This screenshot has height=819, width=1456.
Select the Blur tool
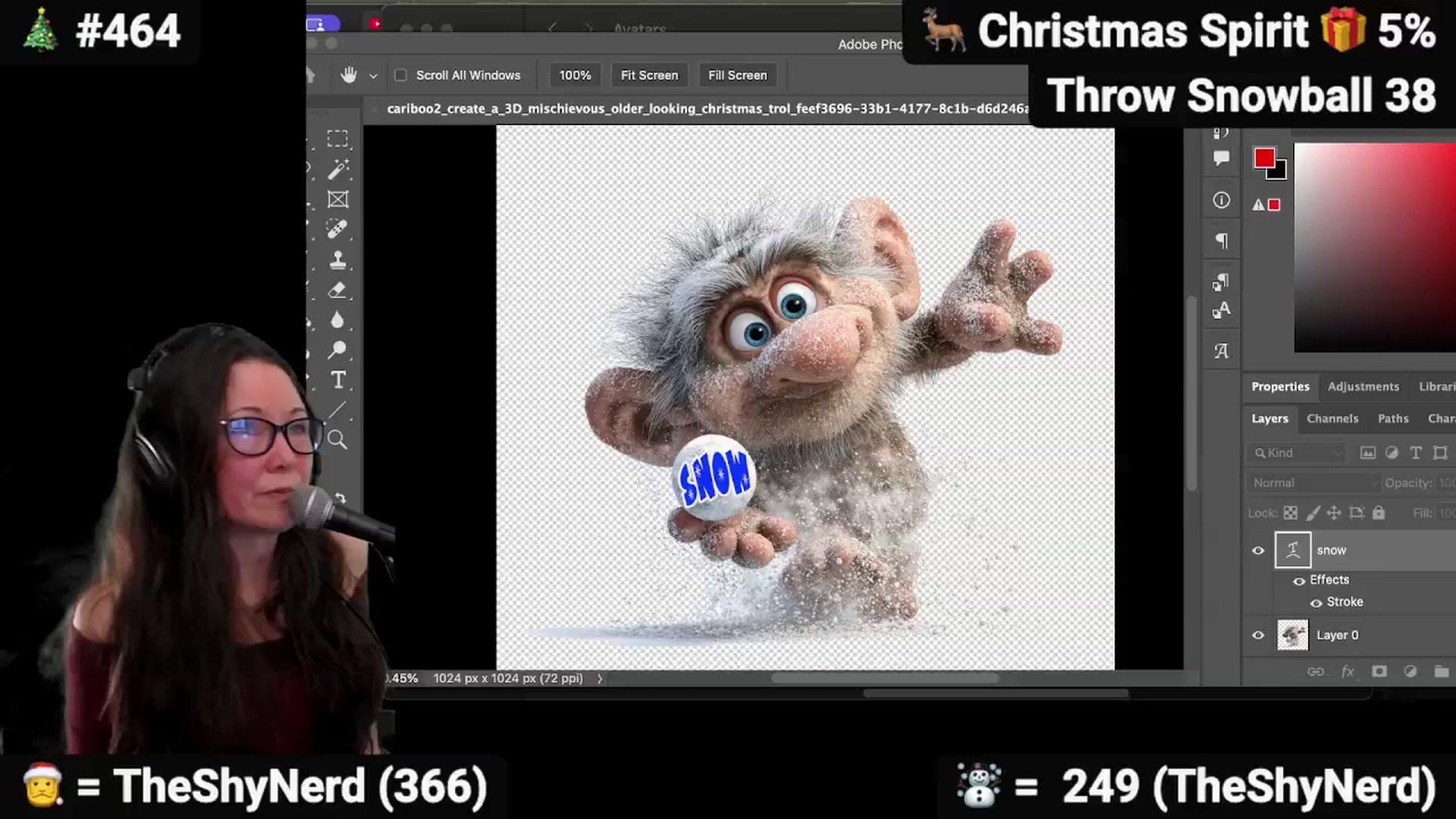pyautogui.click(x=337, y=320)
